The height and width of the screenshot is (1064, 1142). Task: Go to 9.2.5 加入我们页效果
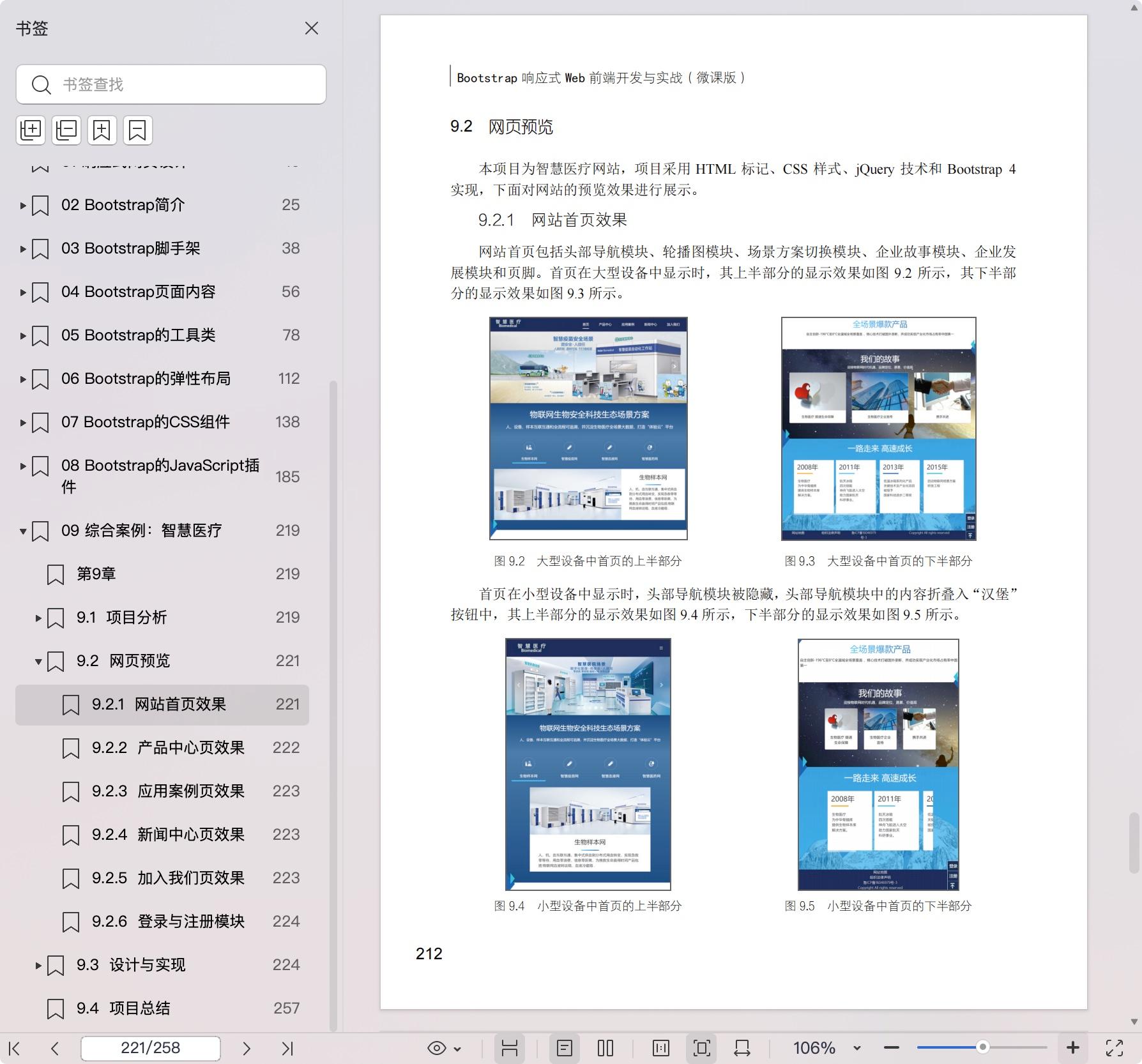pos(168,878)
